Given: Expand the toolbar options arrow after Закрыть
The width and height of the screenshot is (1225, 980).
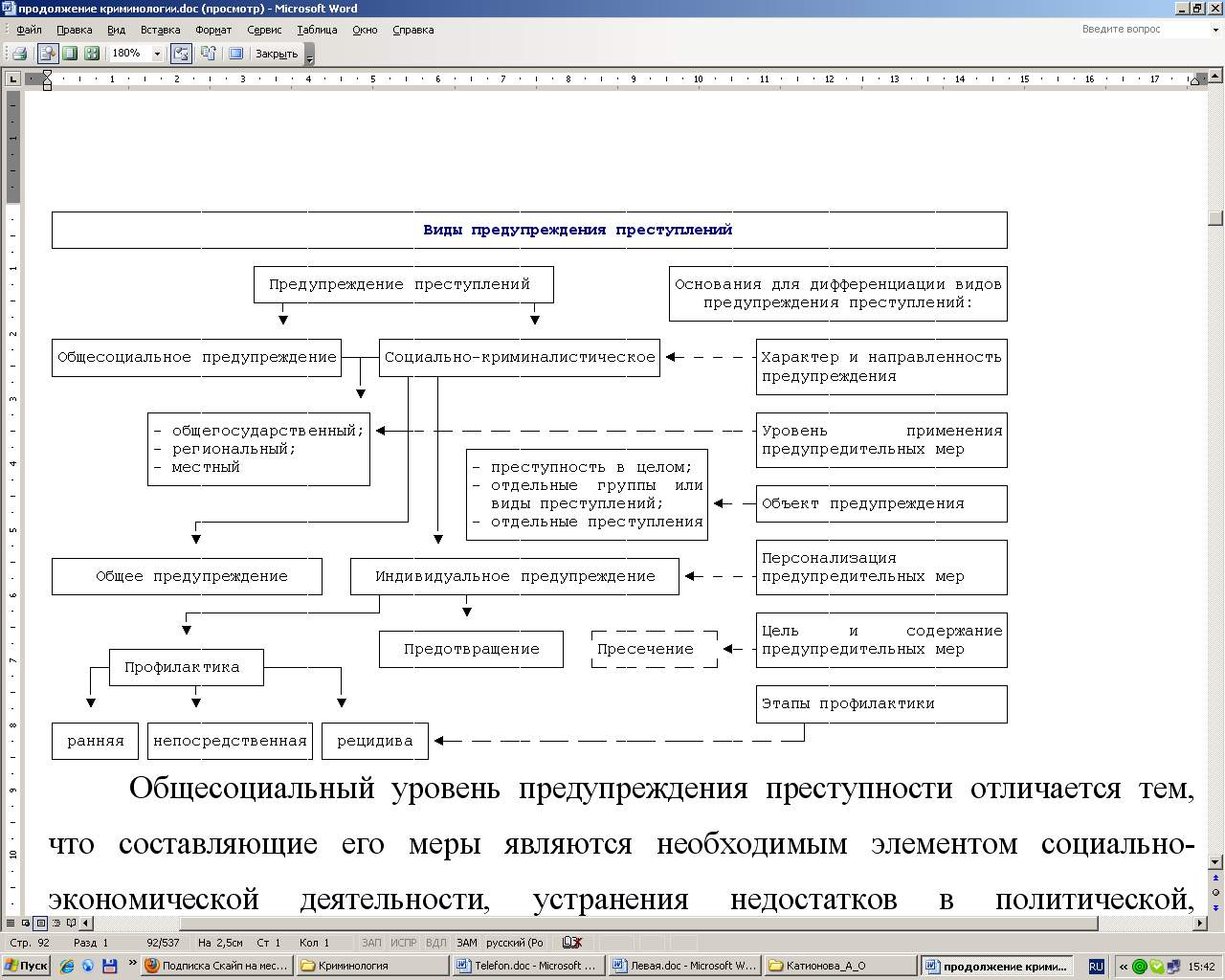Looking at the screenshot, I should click(310, 56).
